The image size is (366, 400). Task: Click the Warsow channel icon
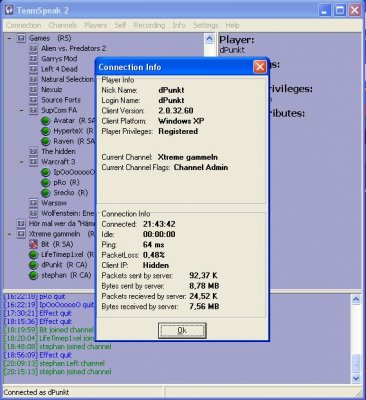click(x=33, y=203)
